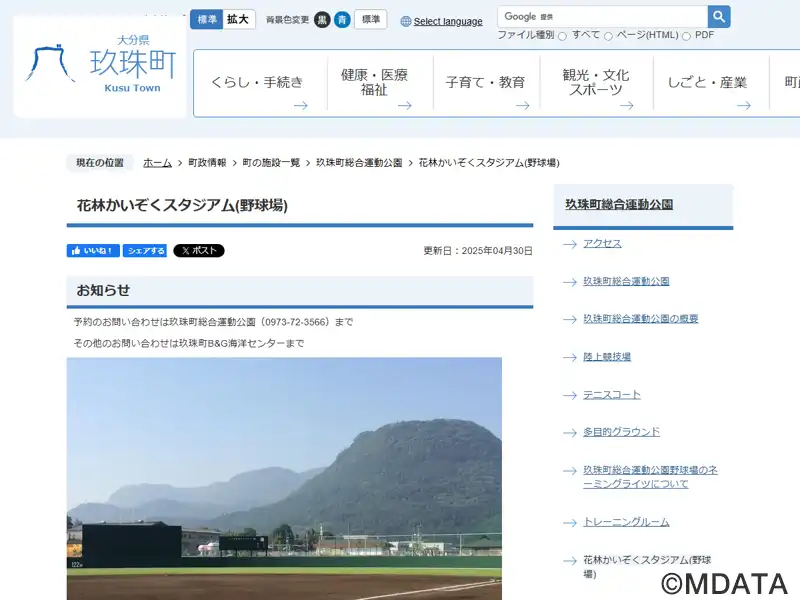Select the すべて file type radio
Image resolution: width=800 pixels, height=600 pixels.
[x=562, y=36]
